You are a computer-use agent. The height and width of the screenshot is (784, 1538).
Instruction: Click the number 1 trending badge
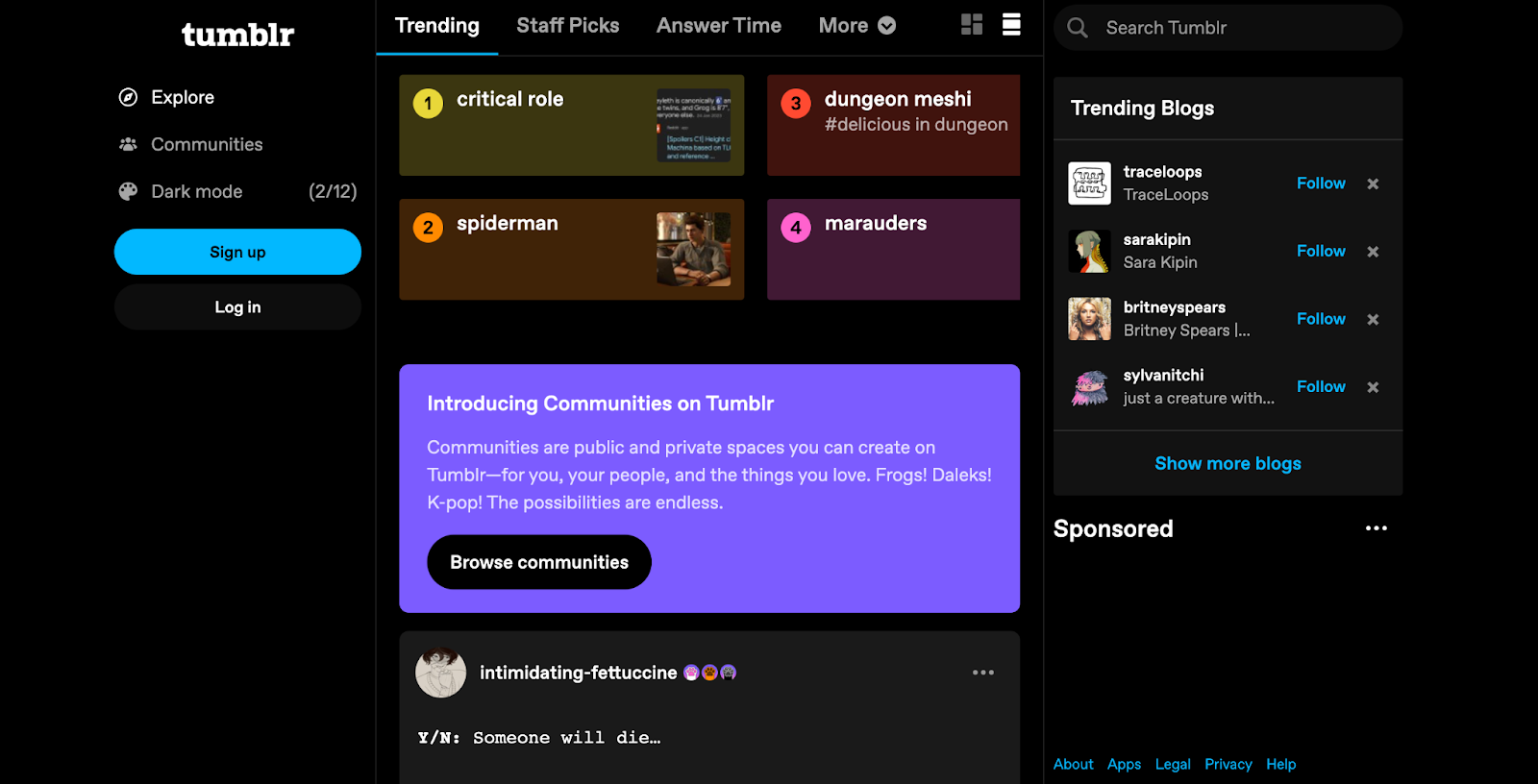click(x=428, y=104)
